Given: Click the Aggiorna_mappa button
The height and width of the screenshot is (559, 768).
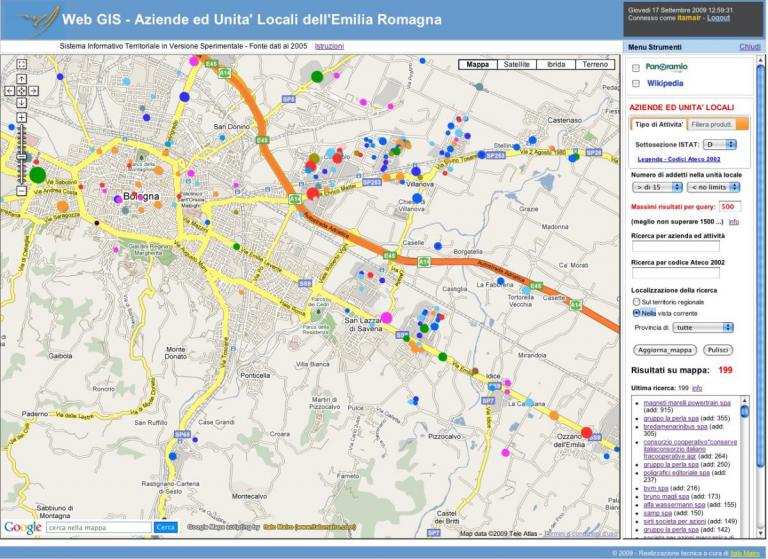Looking at the screenshot, I should pos(665,350).
